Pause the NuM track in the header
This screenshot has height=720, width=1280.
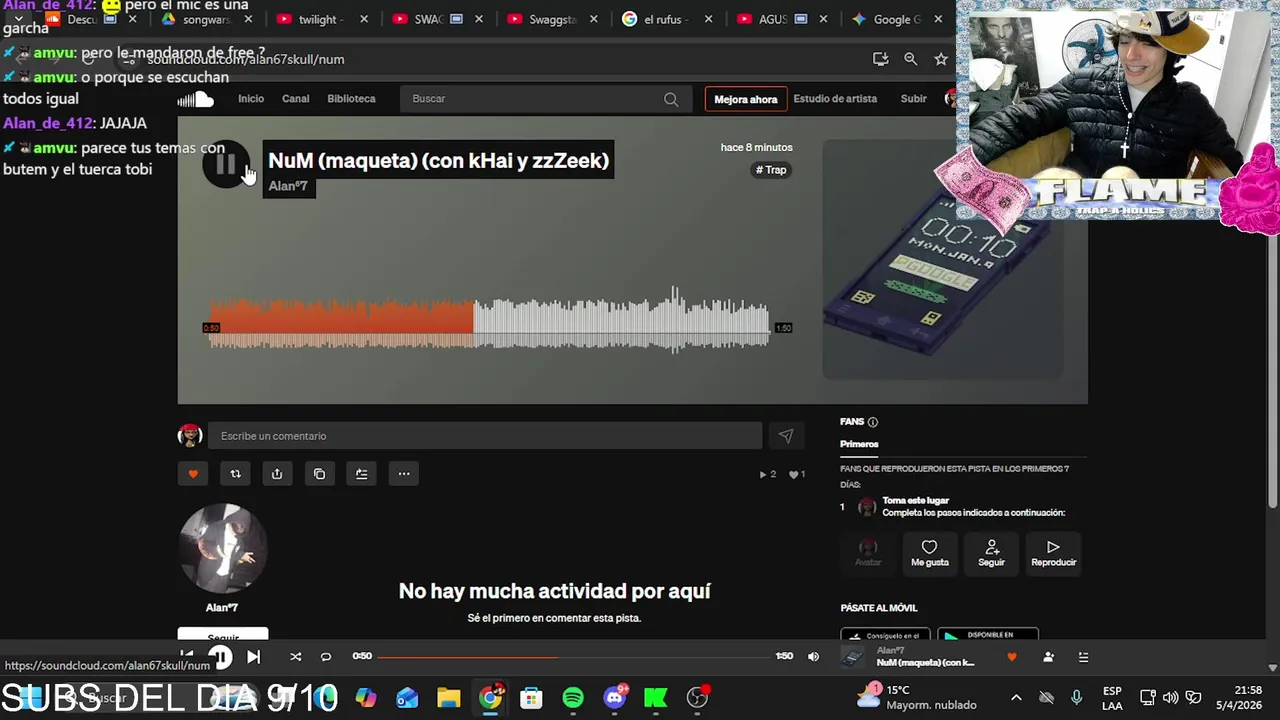[x=225, y=165]
